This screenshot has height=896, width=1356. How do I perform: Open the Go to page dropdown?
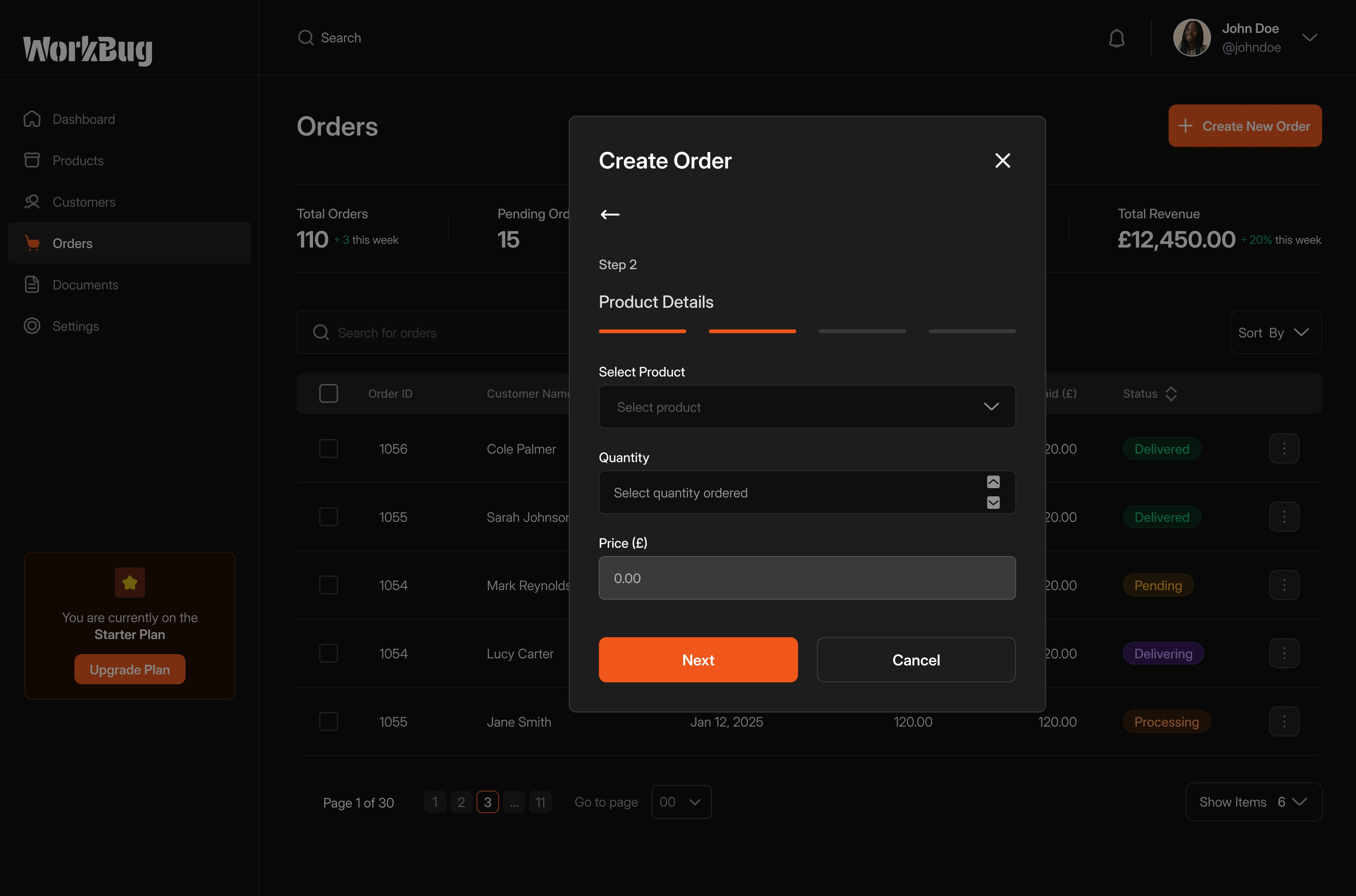pyautogui.click(x=681, y=802)
